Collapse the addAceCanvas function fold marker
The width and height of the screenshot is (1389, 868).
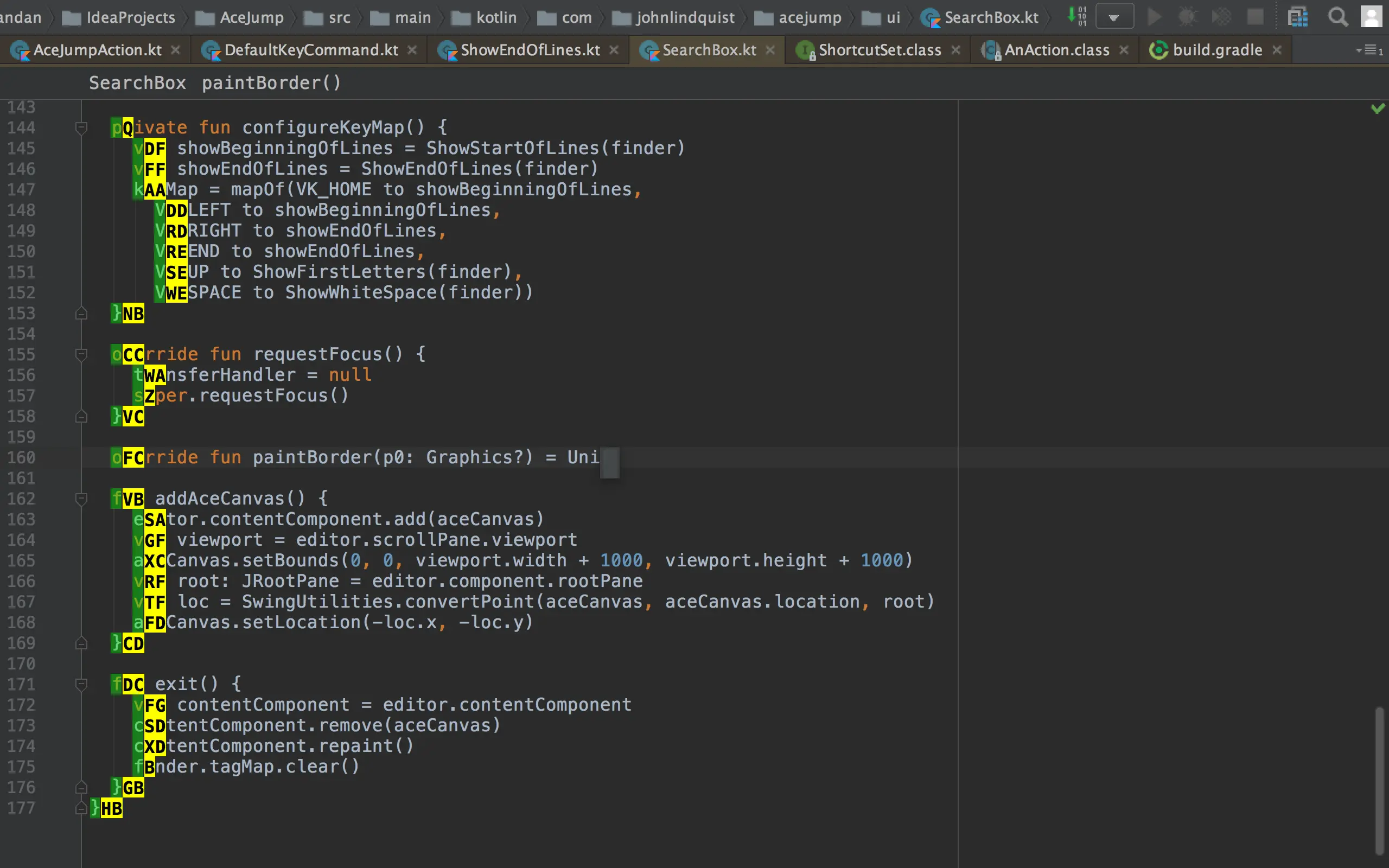(x=81, y=499)
